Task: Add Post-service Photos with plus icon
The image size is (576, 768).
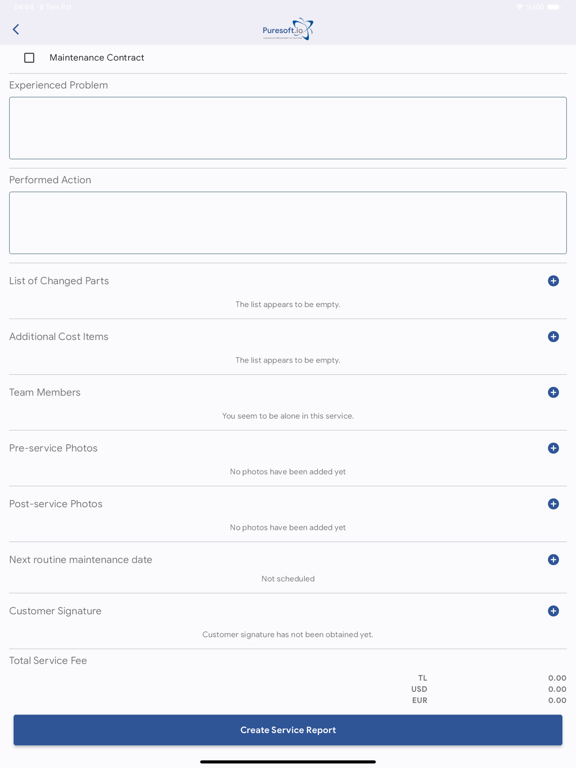Action: point(553,504)
